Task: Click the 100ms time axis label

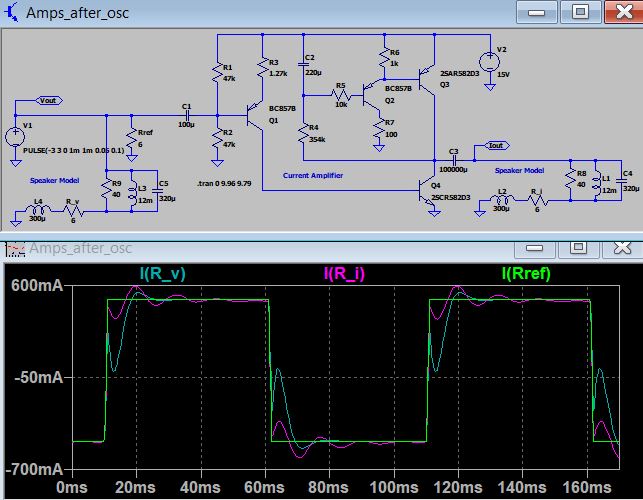Action: coord(394,488)
